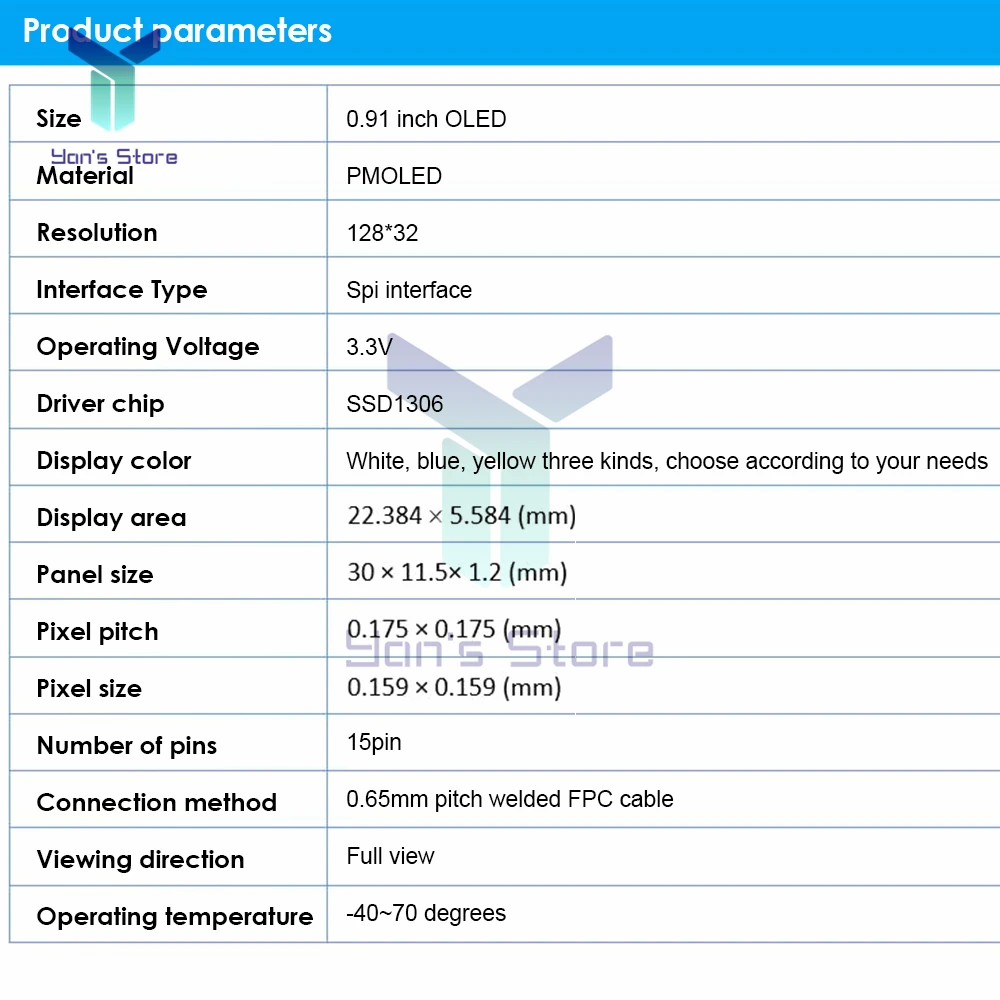The height and width of the screenshot is (1000, 1000).
Task: Click the value '0.91 inch OLED'
Action: pos(426,119)
